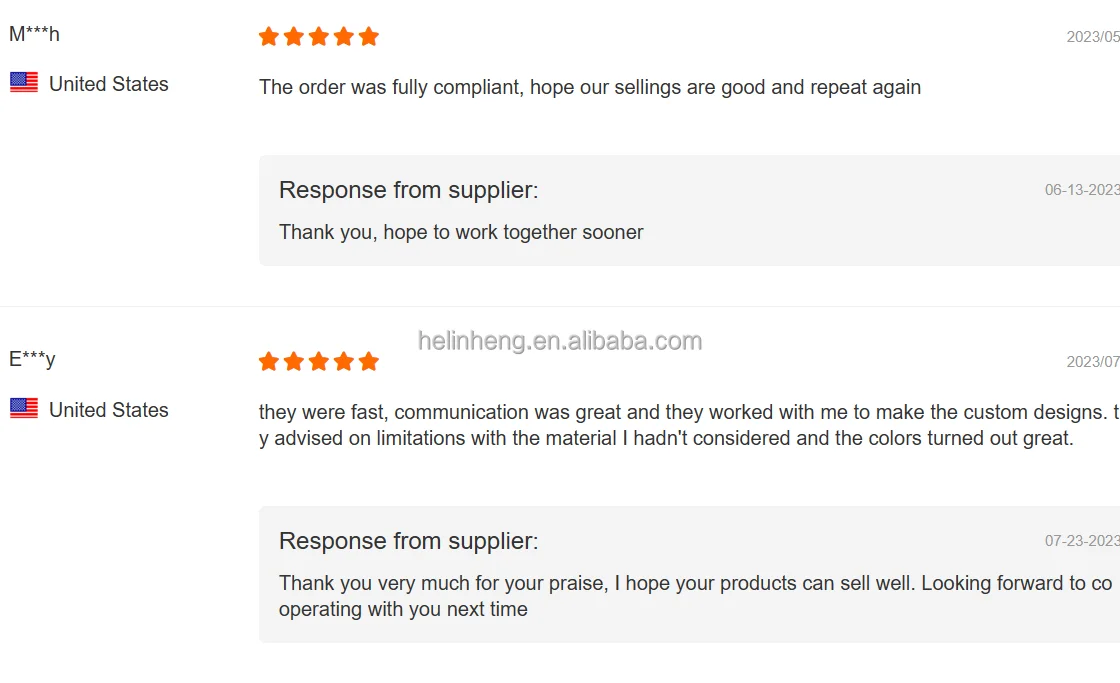Click the helinheng.en.alibaba.com watermark link

coord(560,341)
